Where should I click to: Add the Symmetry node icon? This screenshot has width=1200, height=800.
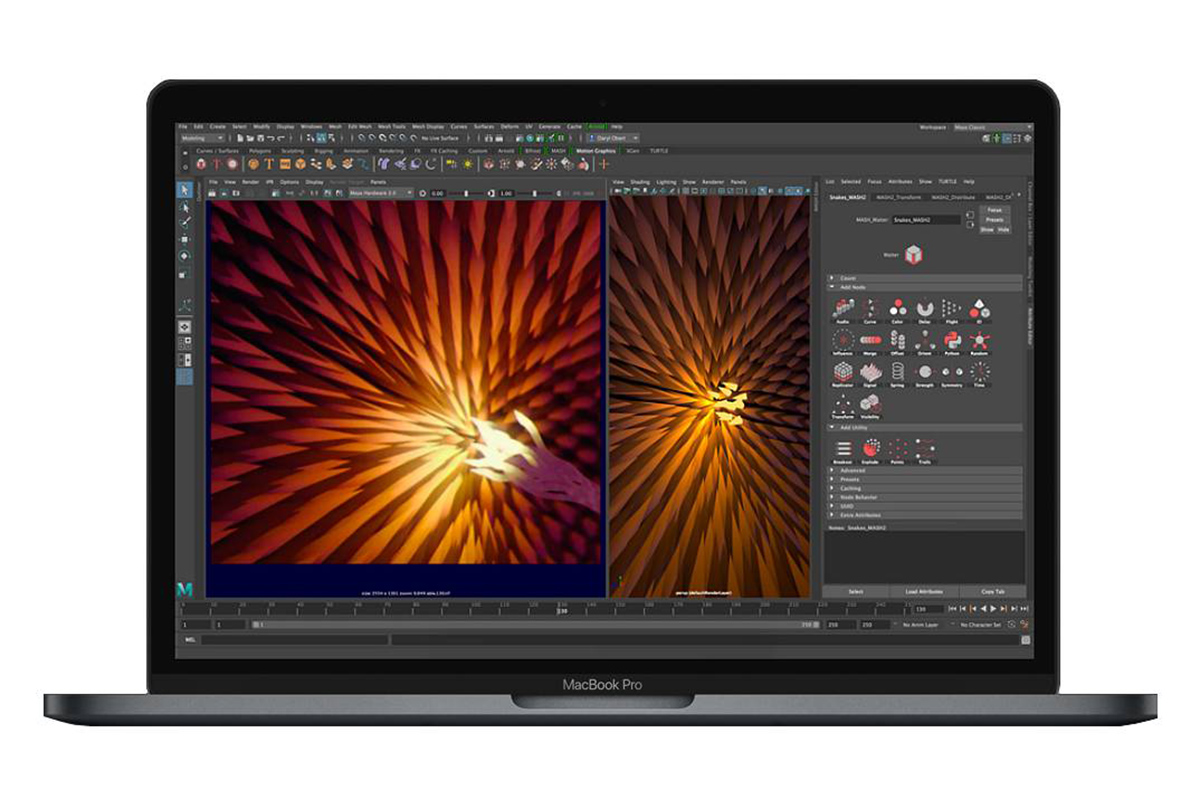pyautogui.click(x=951, y=372)
